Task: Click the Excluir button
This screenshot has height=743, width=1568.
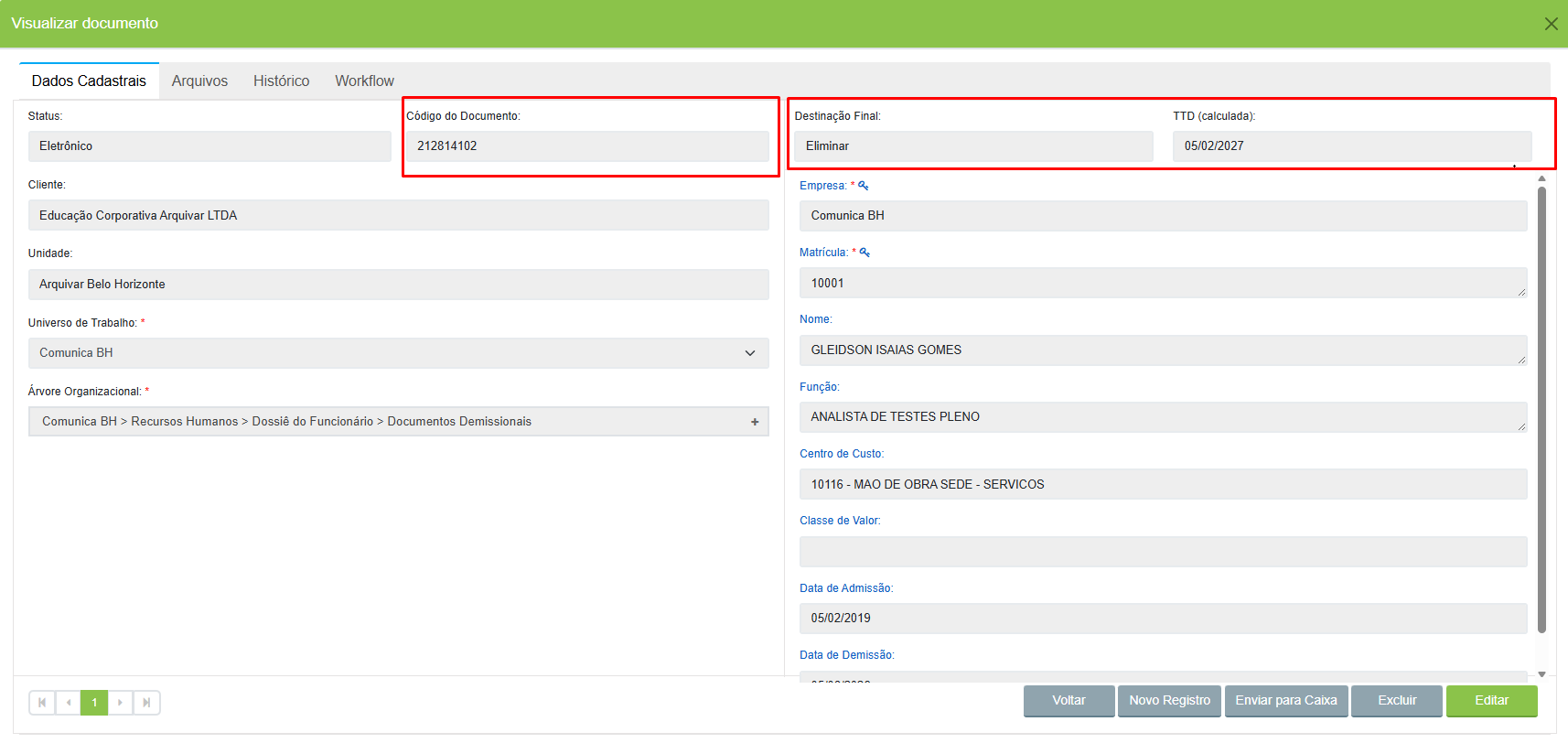Action: pyautogui.click(x=1397, y=701)
